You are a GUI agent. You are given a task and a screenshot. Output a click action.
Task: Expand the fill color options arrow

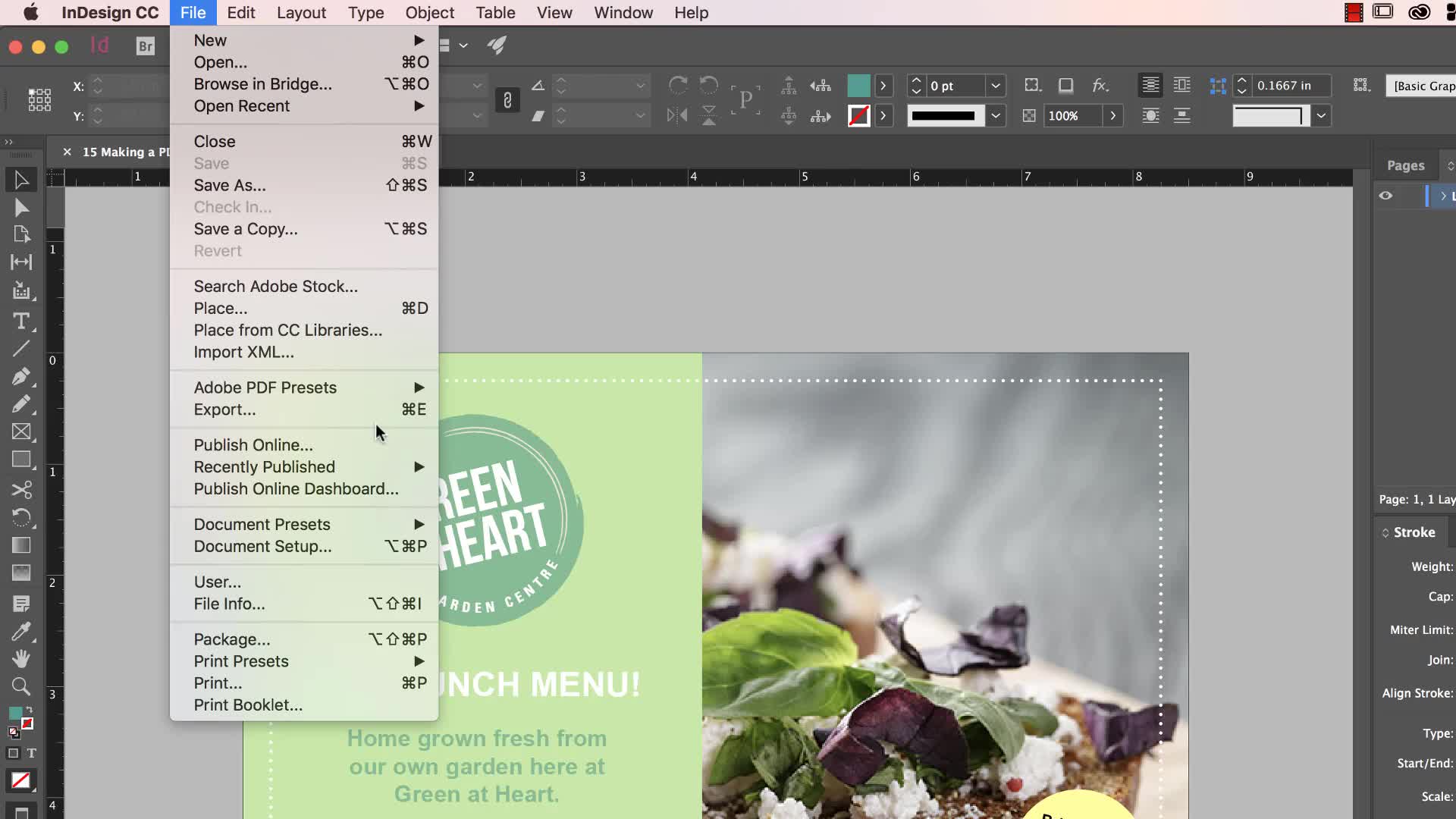[883, 86]
